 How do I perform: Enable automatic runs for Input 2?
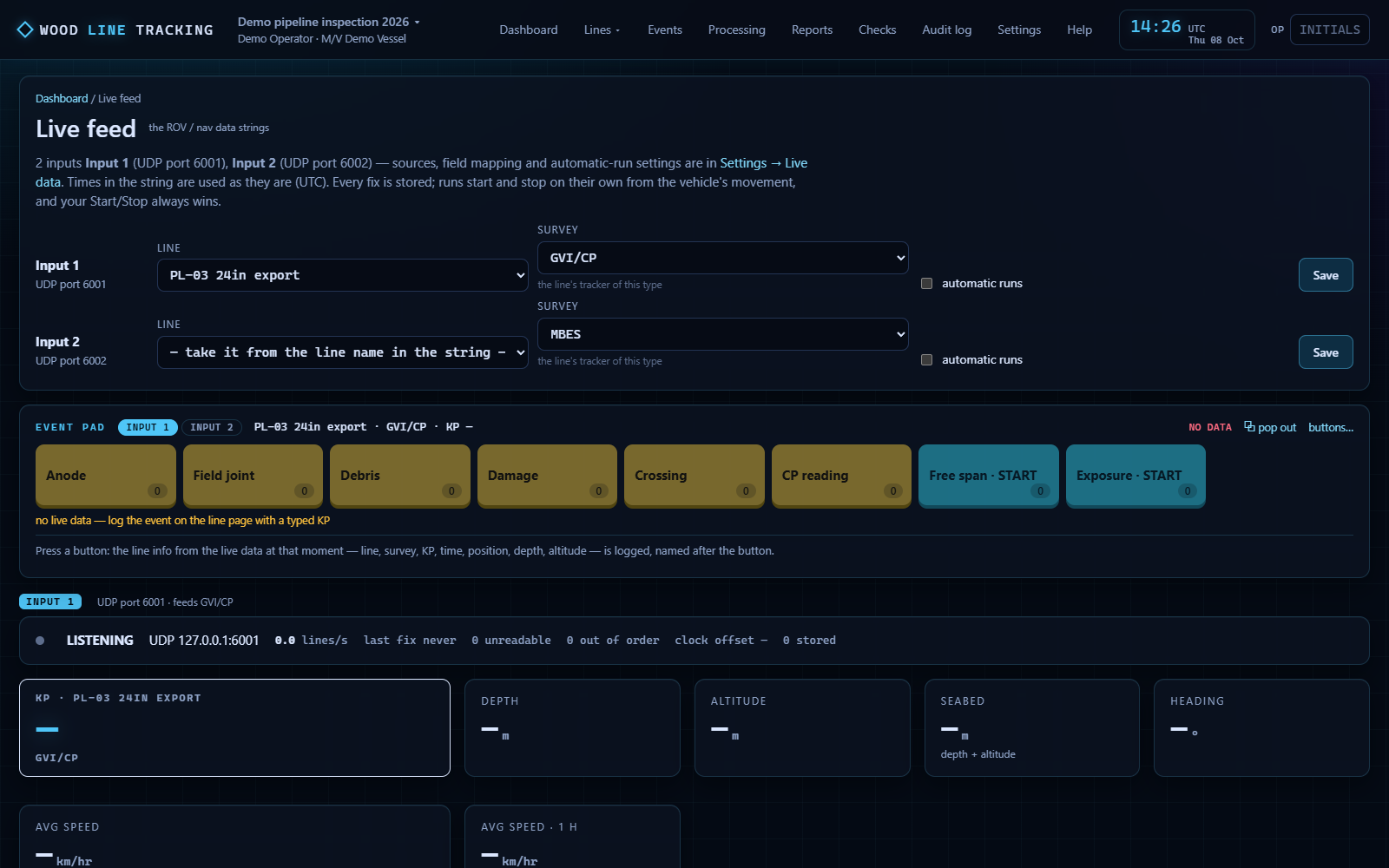(x=926, y=359)
